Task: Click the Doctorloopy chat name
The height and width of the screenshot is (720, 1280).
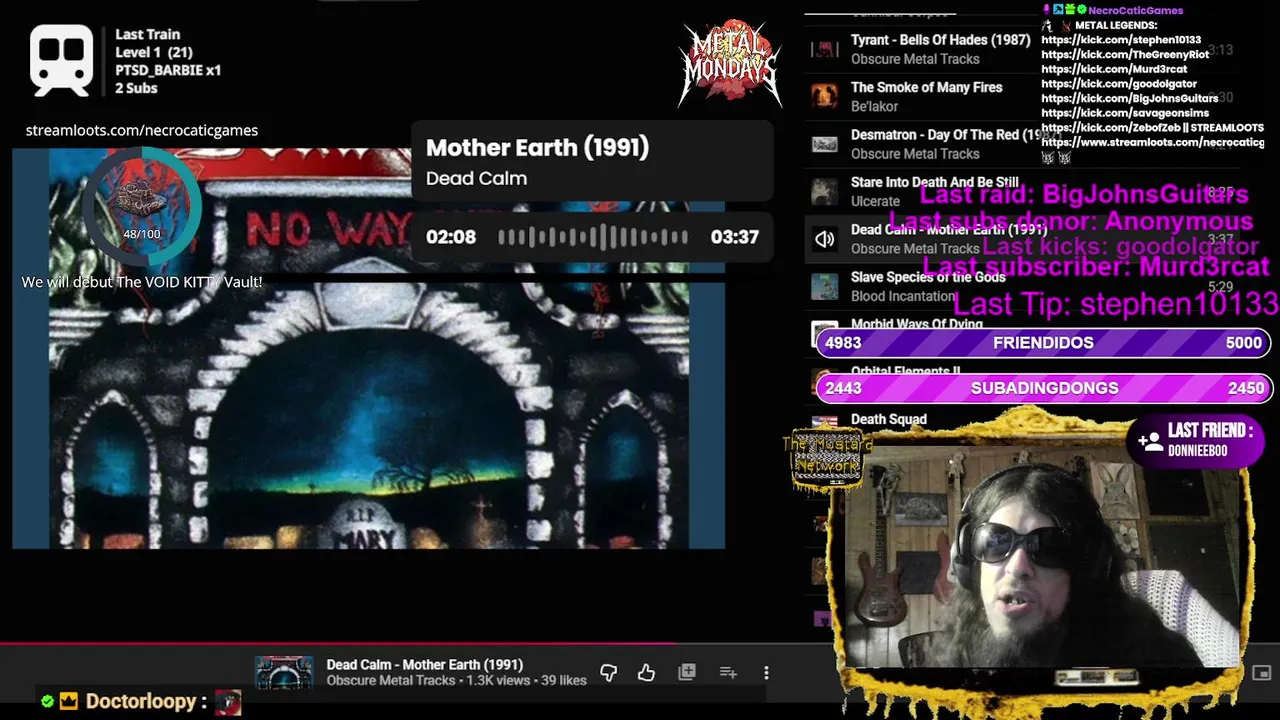Action: (x=139, y=701)
